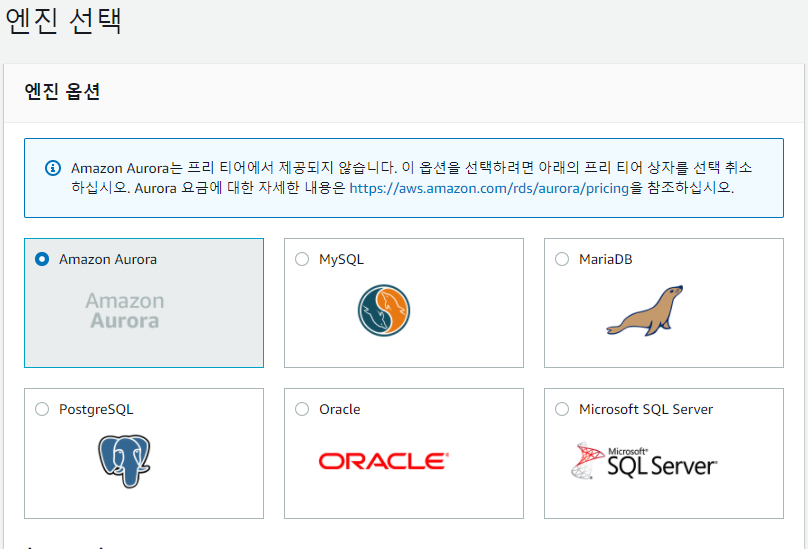Viewport: 808px width, 549px height.
Task: Select the Amazon Aurora radio button
Action: (x=42, y=259)
